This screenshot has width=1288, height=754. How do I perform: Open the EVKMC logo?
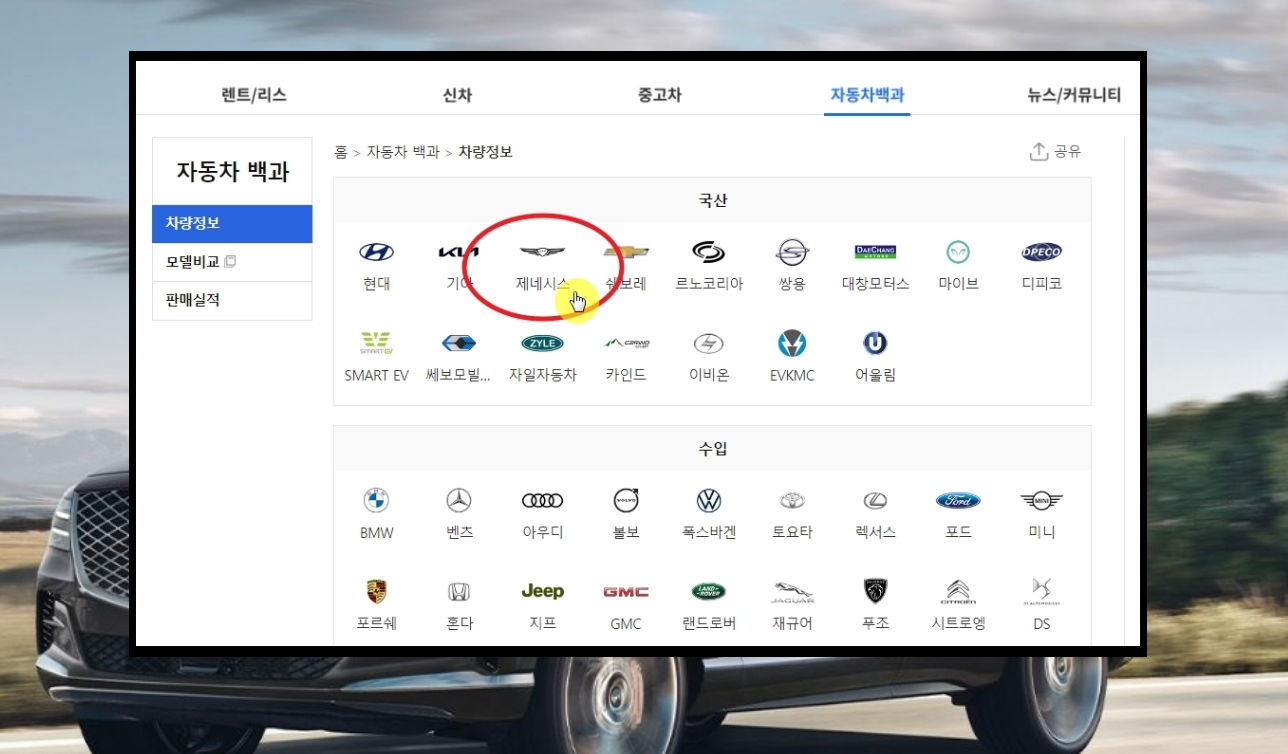(792, 343)
